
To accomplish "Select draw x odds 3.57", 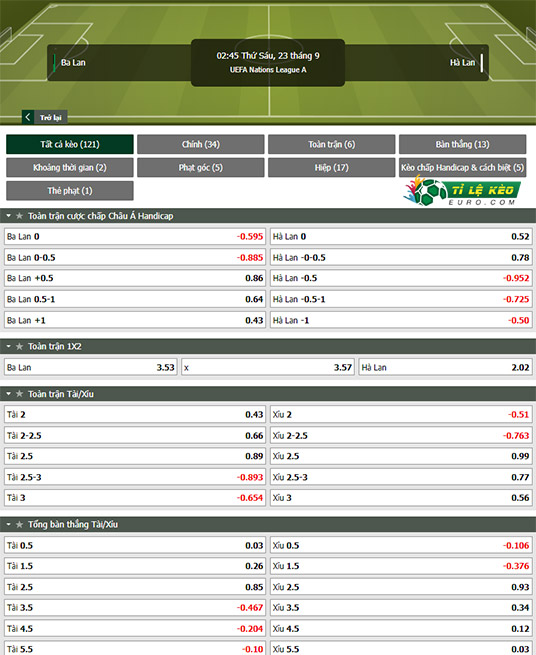I will (268, 367).
